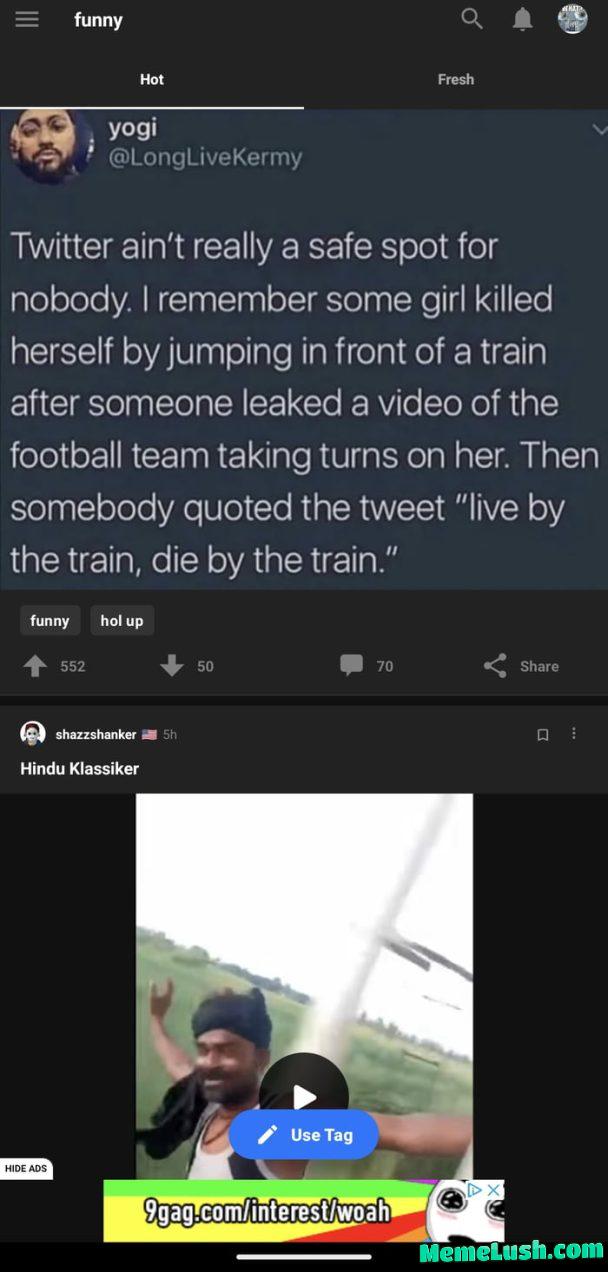Open the search icon
Screen dimensions: 608x1272
471,18
